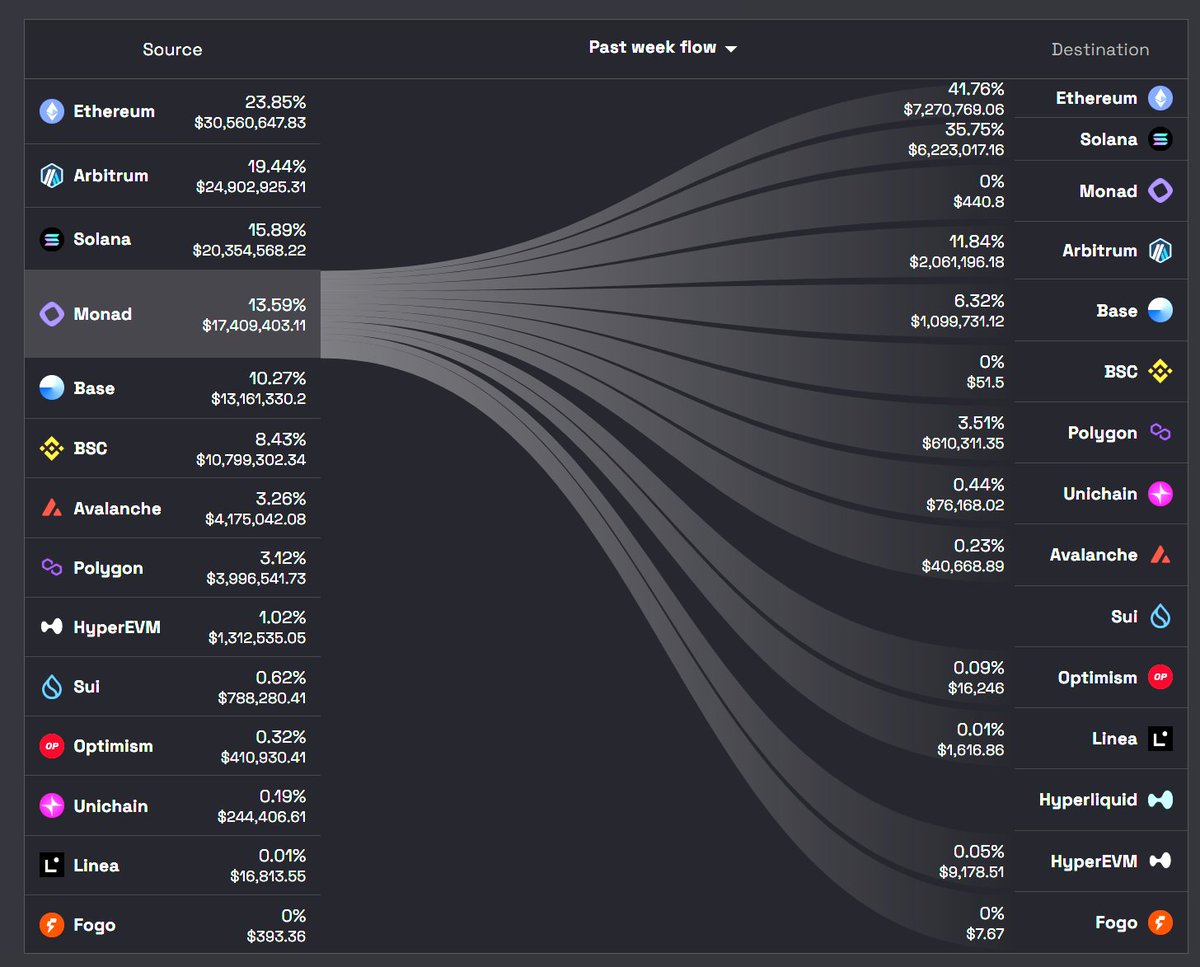Click the Arbitrum icon in Destination list
The width and height of the screenshot is (1200, 967).
click(x=1160, y=251)
